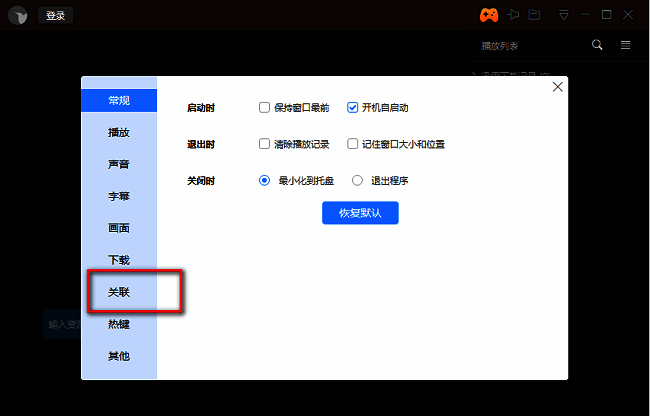Enable 保持窗口最前 checkbox
The image size is (650, 416).
tap(264, 108)
